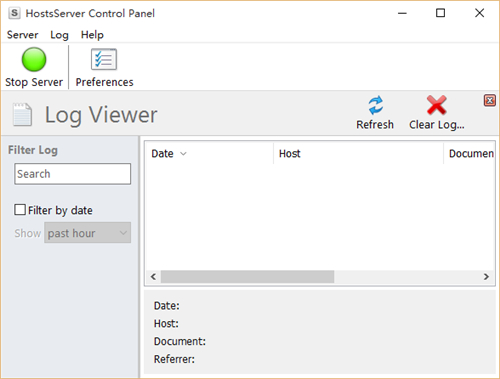500x379 pixels.
Task: Click the HostsServer app icon in the title bar
Action: pyautogui.click(x=14, y=13)
